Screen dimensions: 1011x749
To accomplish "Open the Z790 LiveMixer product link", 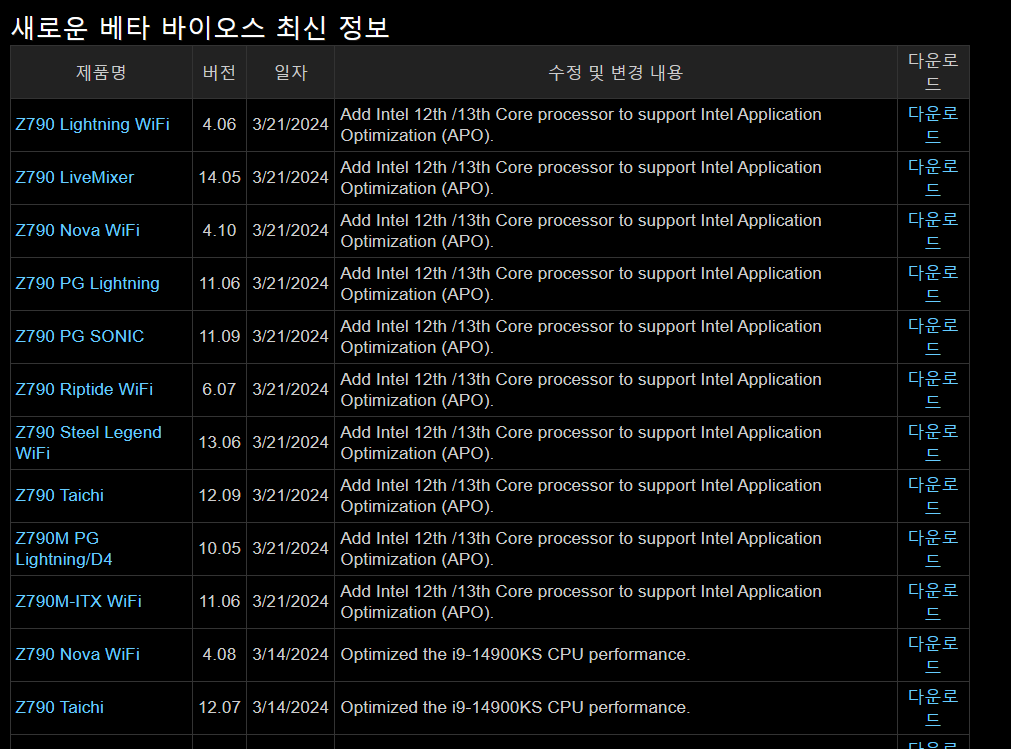I will [x=75, y=177].
